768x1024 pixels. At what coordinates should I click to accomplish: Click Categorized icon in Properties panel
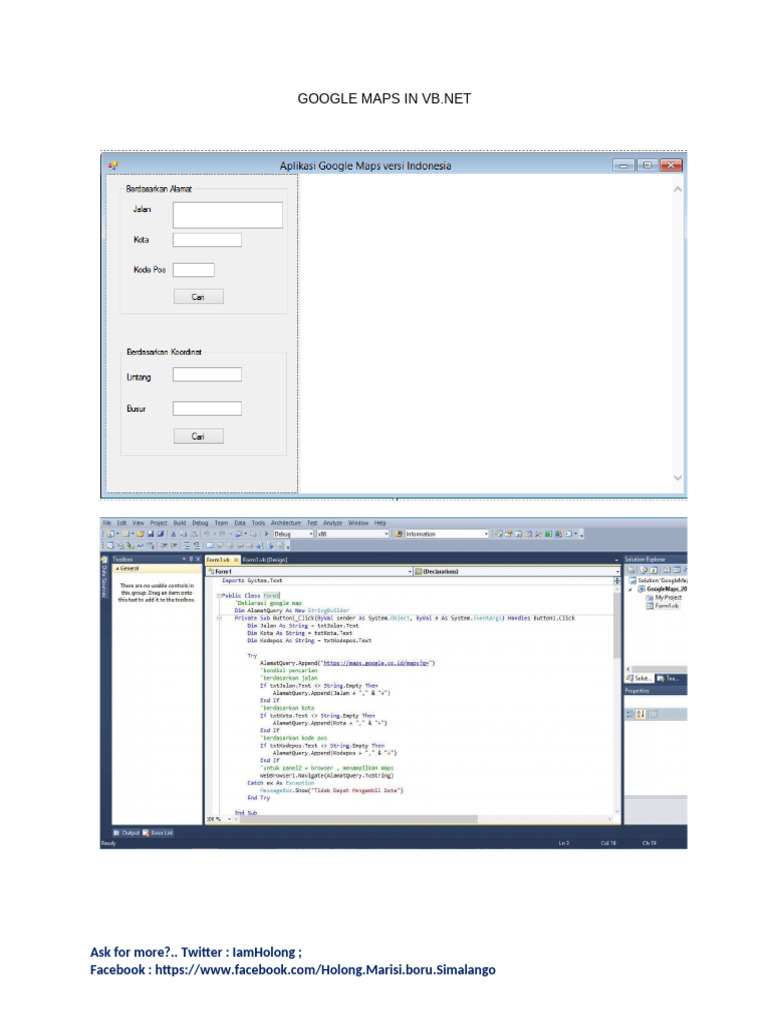coord(631,714)
